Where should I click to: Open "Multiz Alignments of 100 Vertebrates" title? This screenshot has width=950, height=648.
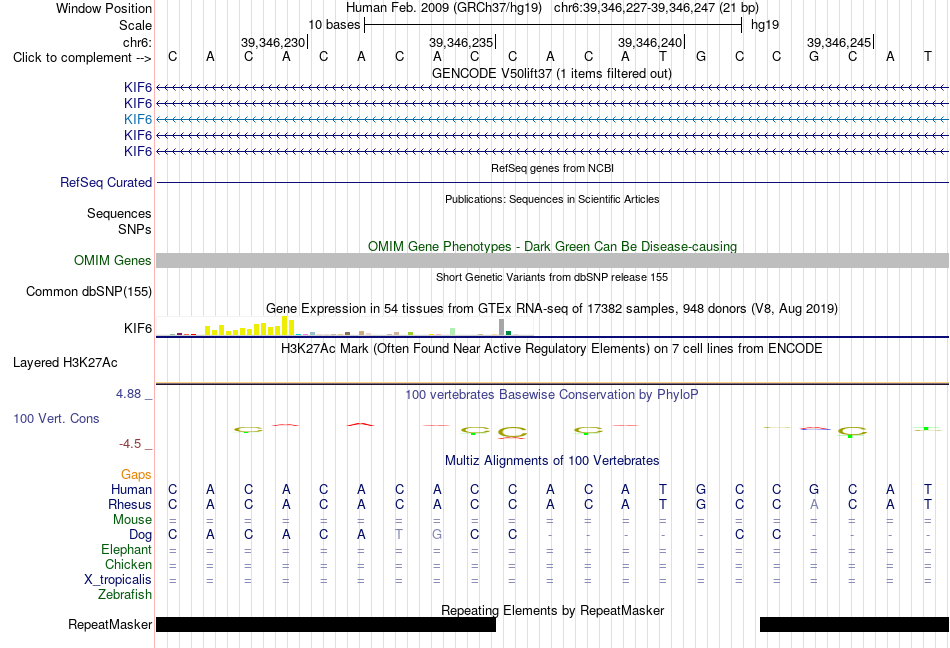point(552,460)
